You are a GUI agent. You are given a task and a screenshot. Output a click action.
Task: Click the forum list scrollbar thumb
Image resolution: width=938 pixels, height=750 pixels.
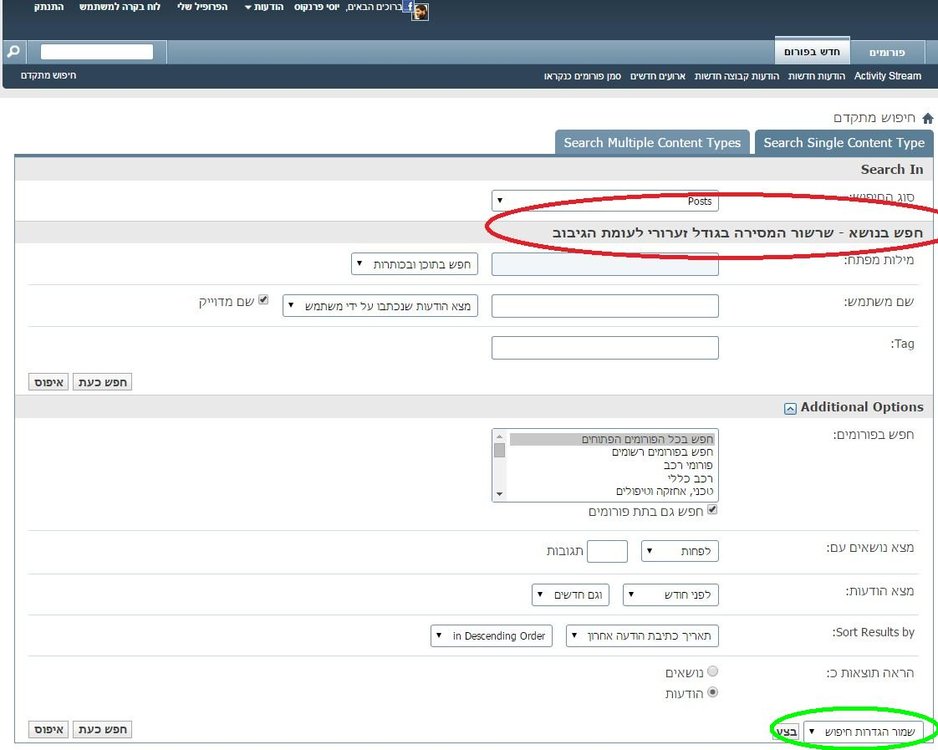coord(500,450)
